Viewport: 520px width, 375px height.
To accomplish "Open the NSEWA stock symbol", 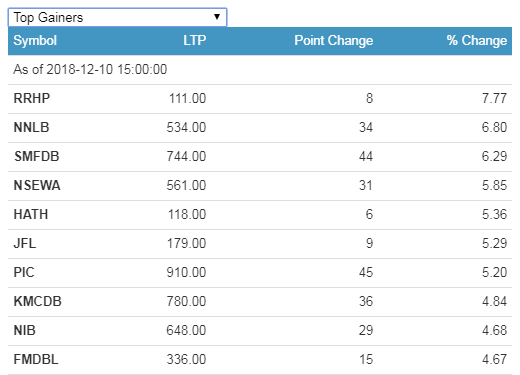I will pos(37,186).
